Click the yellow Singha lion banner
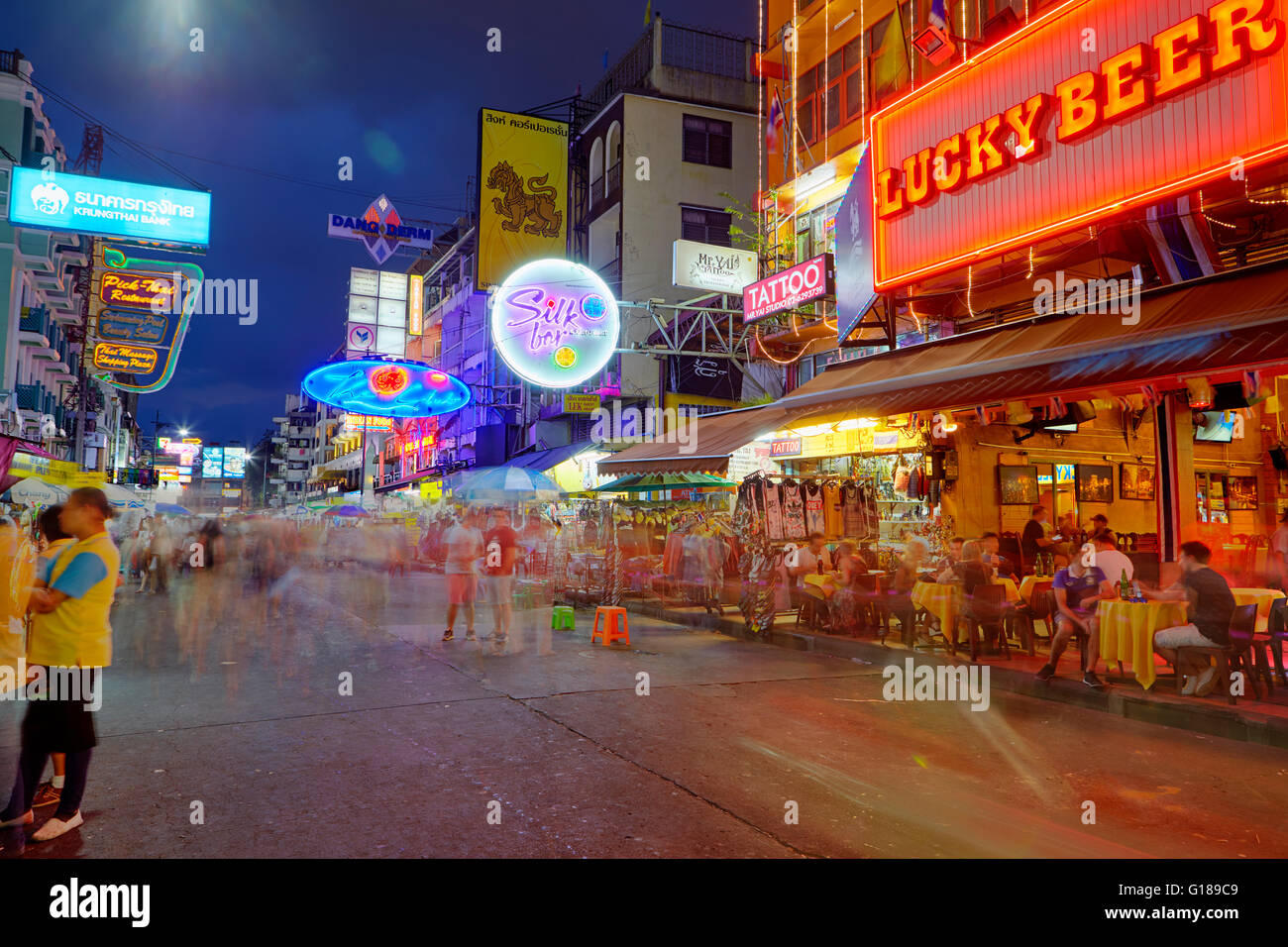The width and height of the screenshot is (1288, 947). pyautogui.click(x=523, y=199)
